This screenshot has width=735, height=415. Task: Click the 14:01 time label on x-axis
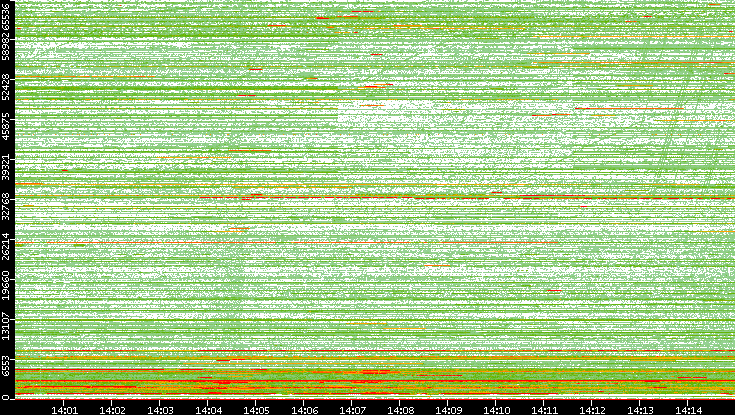coord(65,409)
